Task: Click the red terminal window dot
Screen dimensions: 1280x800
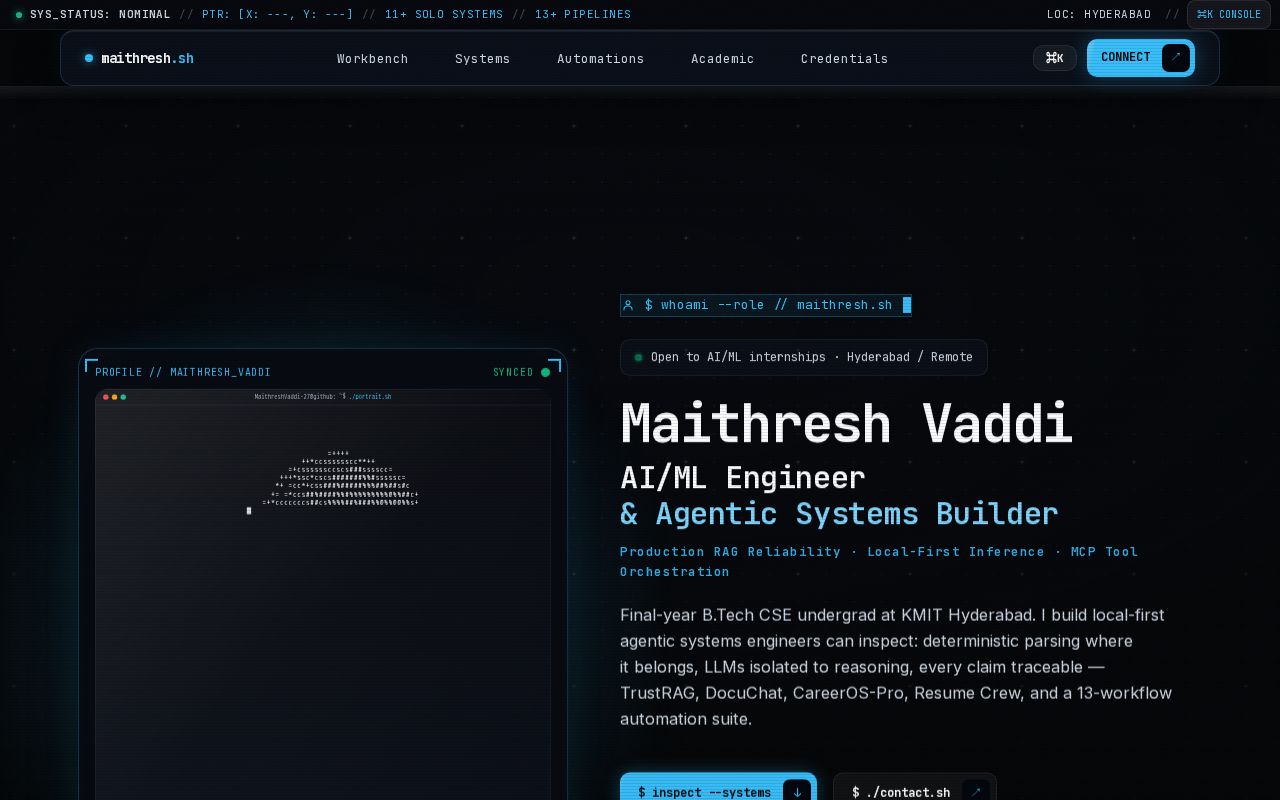Action: click(x=105, y=397)
